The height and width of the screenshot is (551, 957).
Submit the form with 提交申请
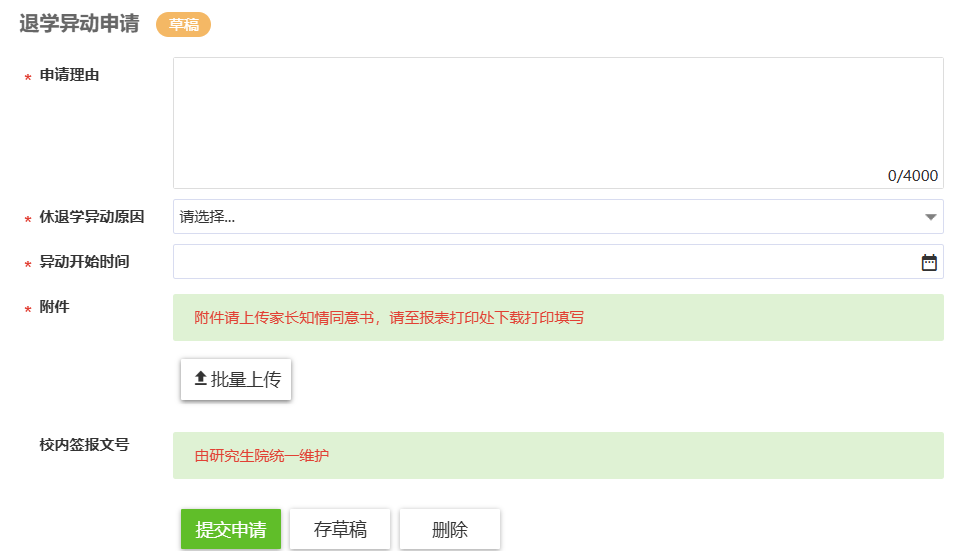point(231,529)
